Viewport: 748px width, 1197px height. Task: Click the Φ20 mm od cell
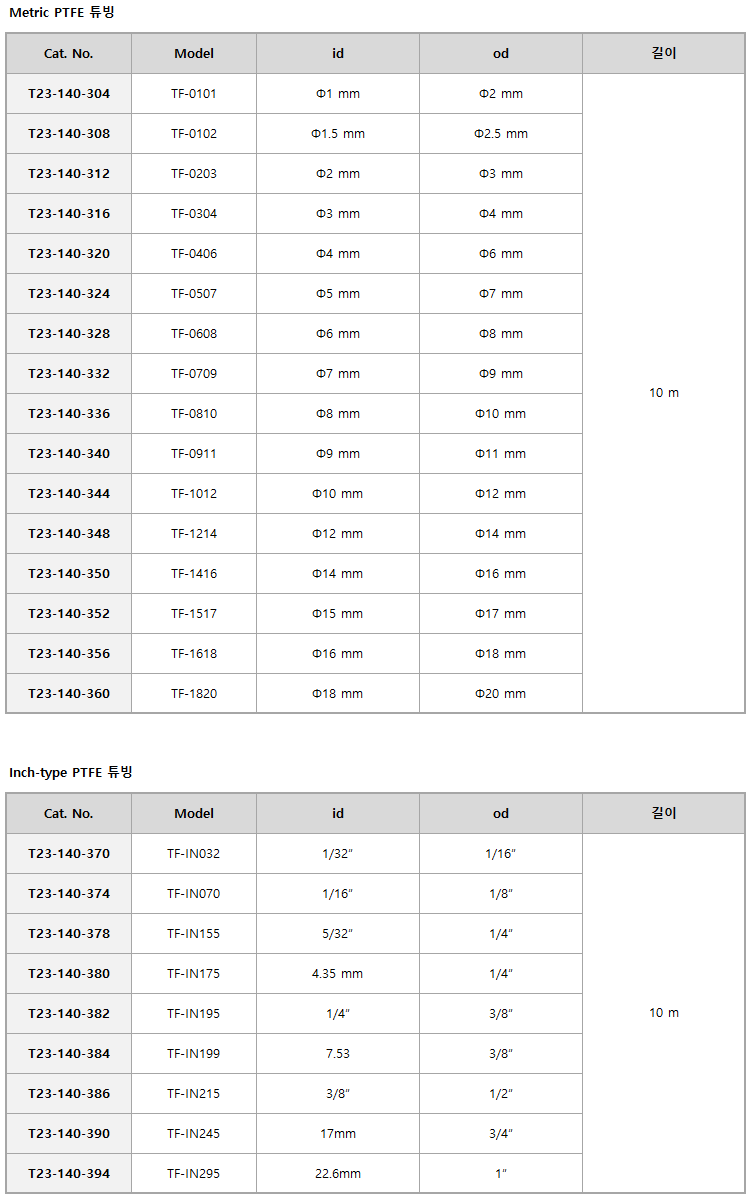click(501, 694)
